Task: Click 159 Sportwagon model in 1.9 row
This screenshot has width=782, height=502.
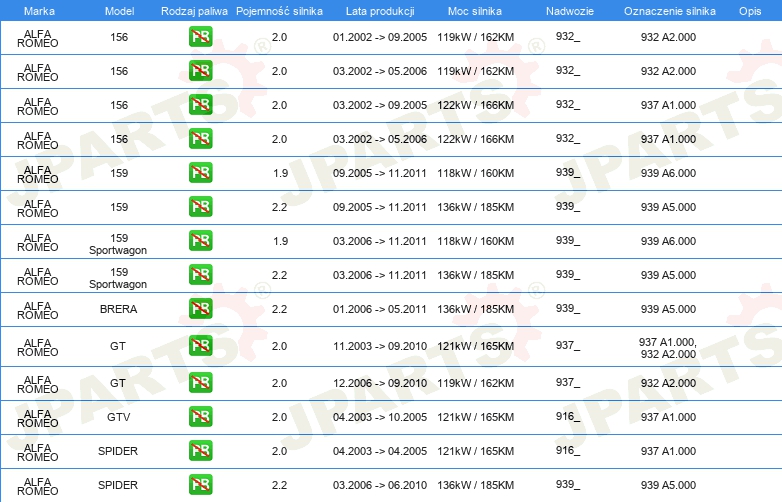Action: pos(118,244)
